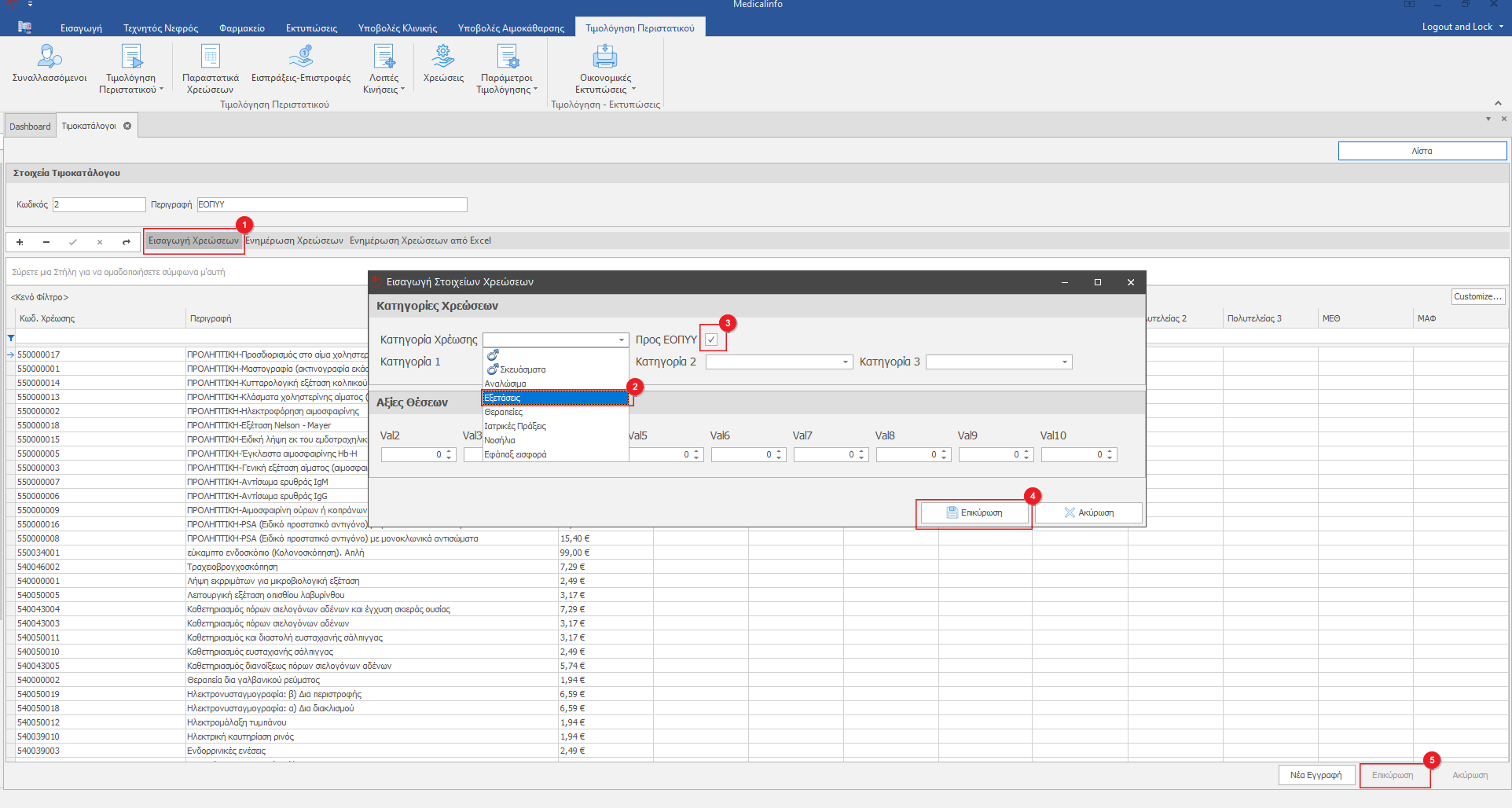Open the Κατηγορία 3 dropdown
Viewport: 1512px width, 808px height.
click(1065, 362)
